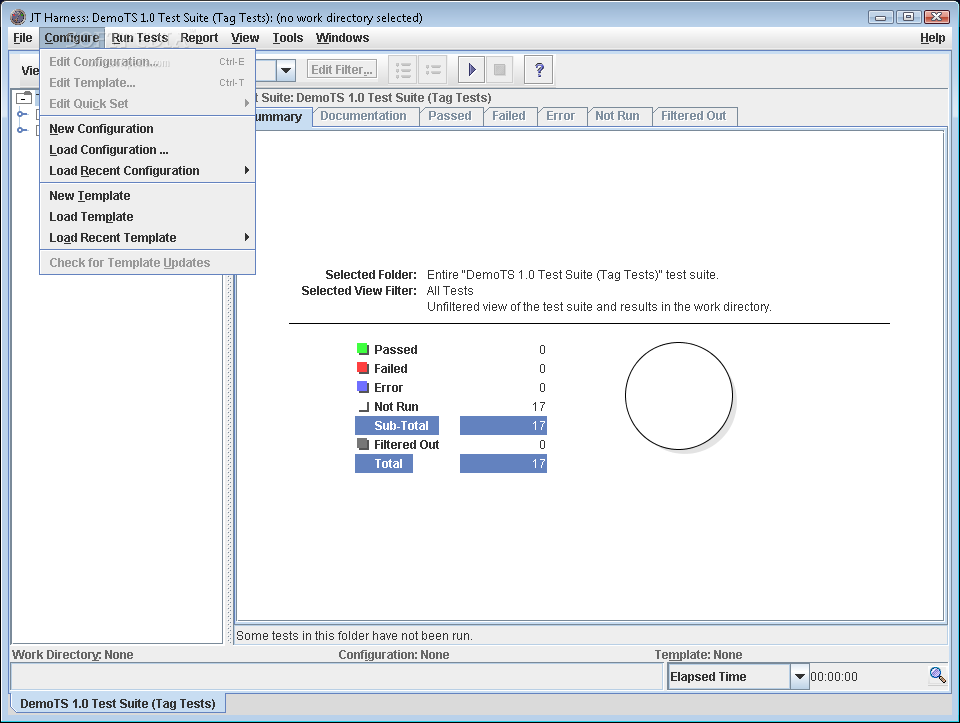This screenshot has height=723, width=960.
Task: Expand Load Recent Configuration submenu
Action: coord(148,171)
